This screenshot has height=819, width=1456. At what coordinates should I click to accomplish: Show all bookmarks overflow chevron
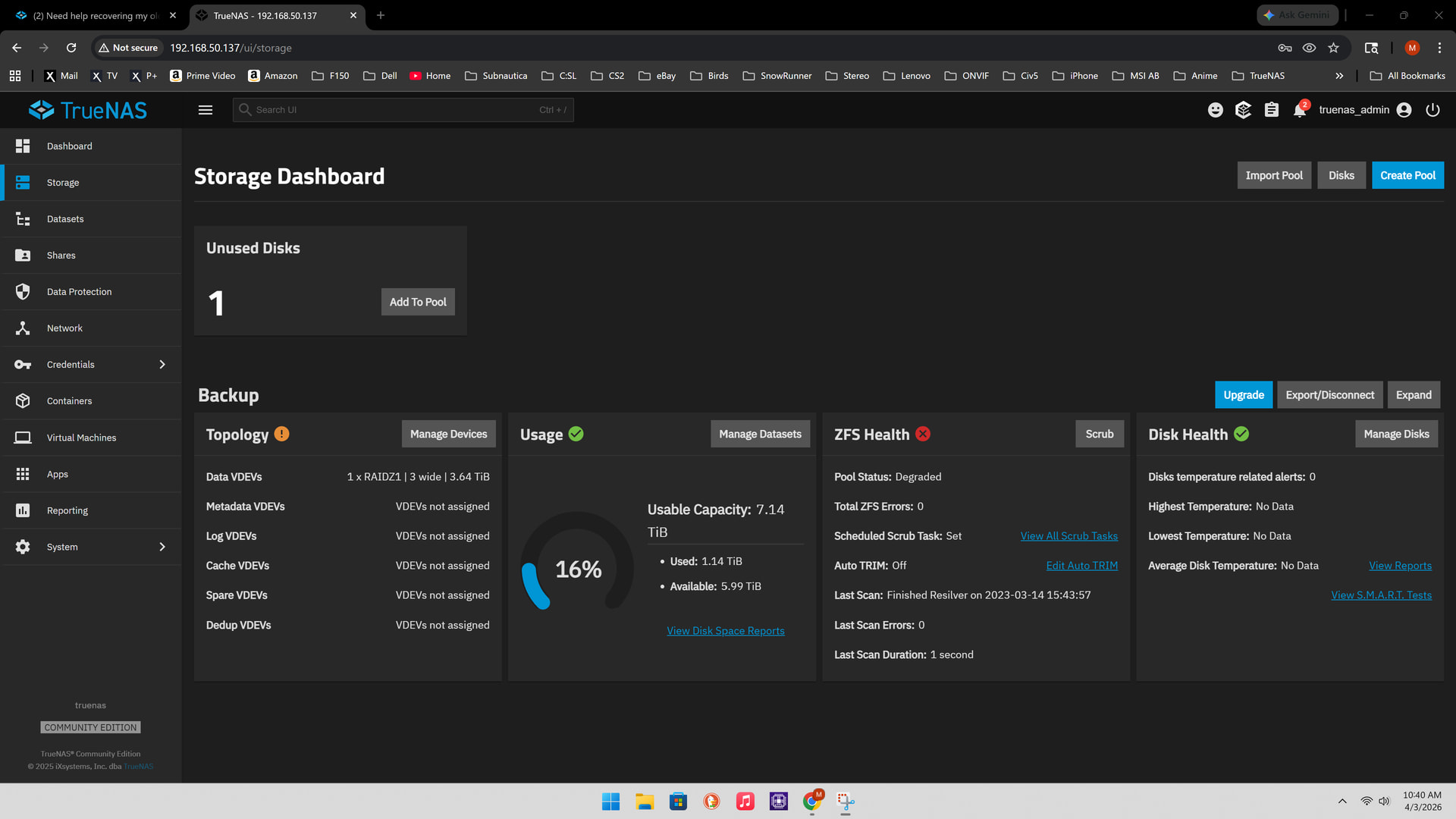[1339, 76]
